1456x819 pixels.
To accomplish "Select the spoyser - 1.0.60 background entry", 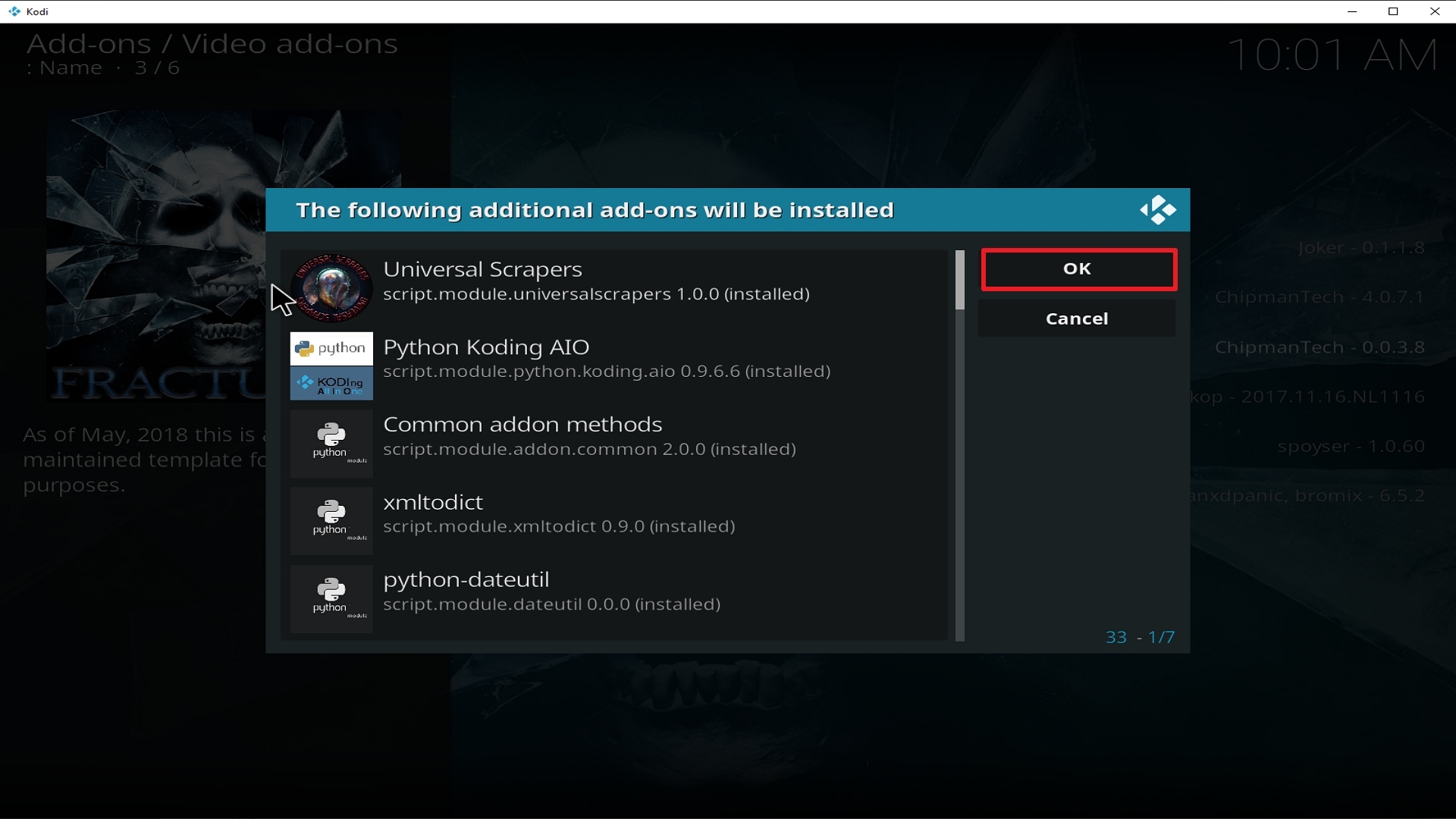I will click(1351, 447).
